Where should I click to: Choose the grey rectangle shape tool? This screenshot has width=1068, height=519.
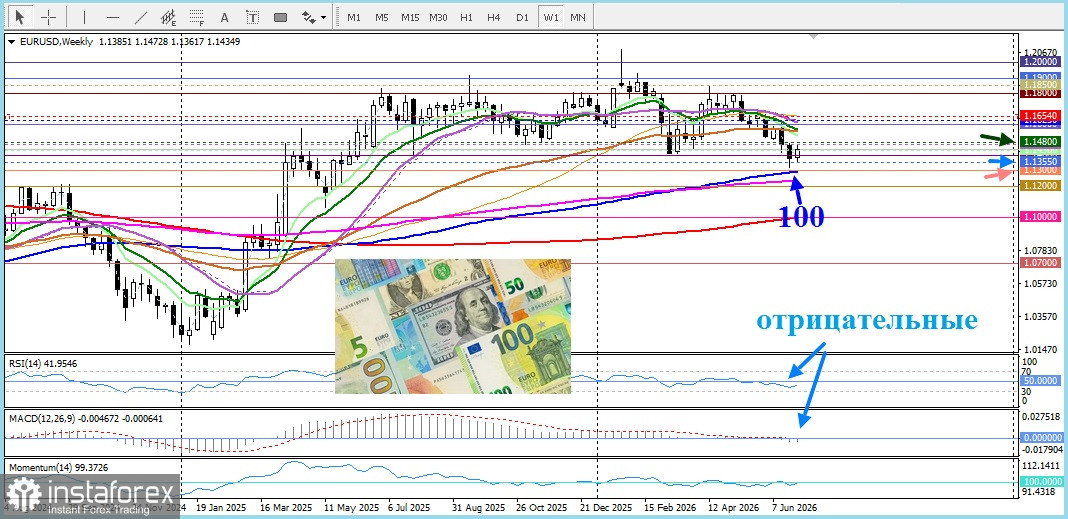280,17
